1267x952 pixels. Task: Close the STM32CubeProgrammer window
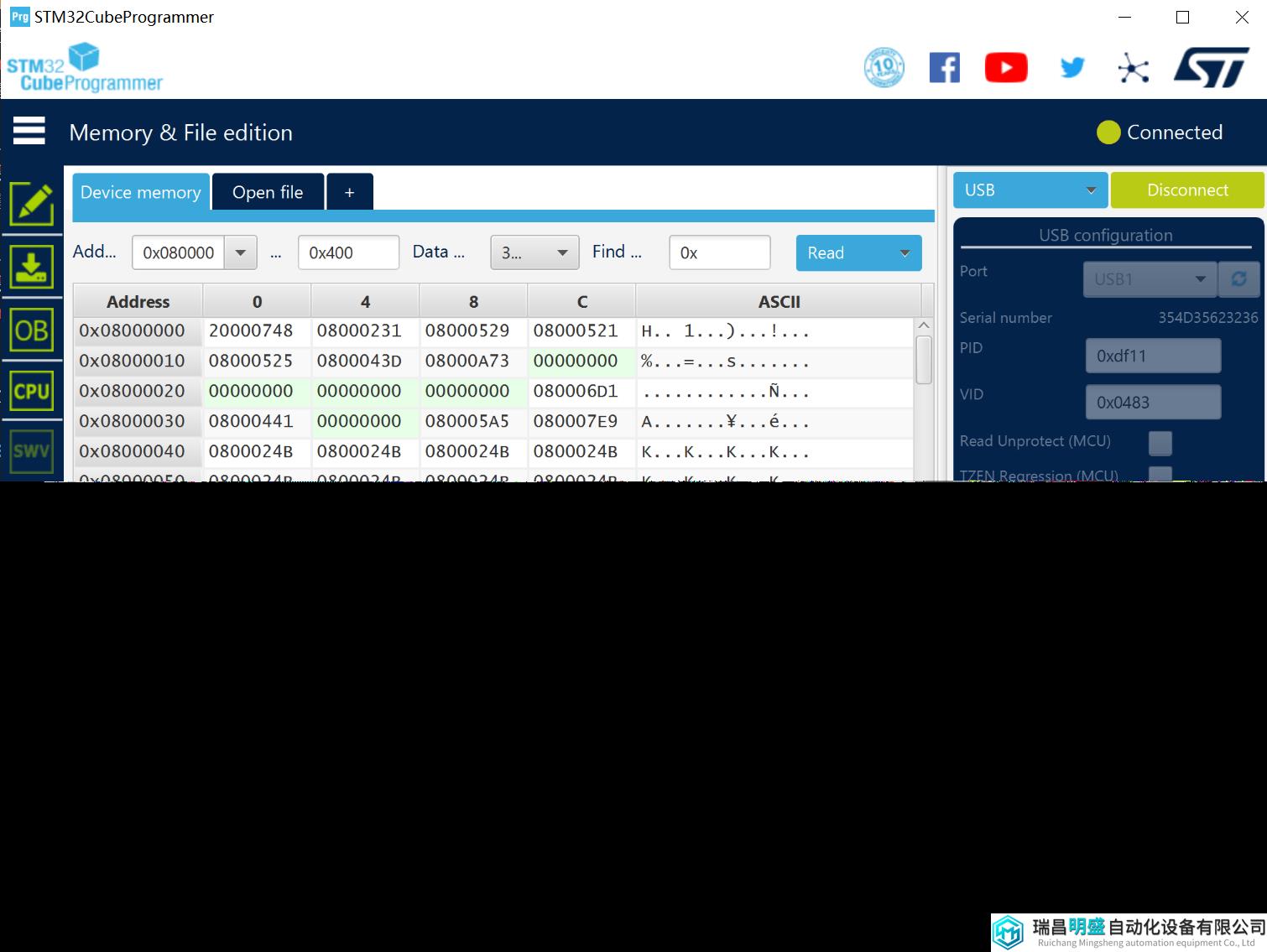tap(1242, 17)
